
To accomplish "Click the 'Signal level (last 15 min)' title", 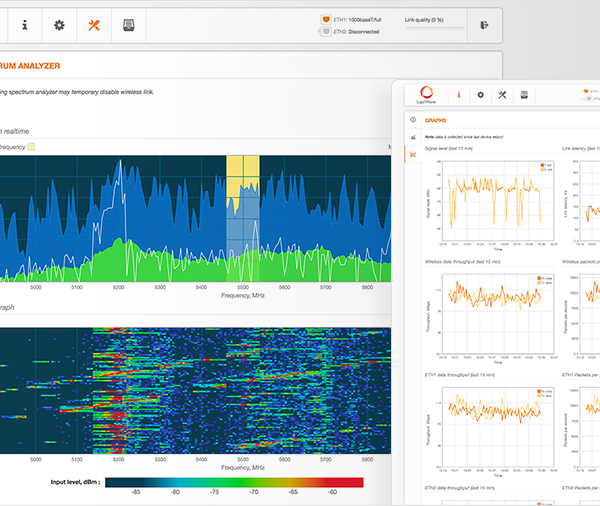I will [448, 149].
